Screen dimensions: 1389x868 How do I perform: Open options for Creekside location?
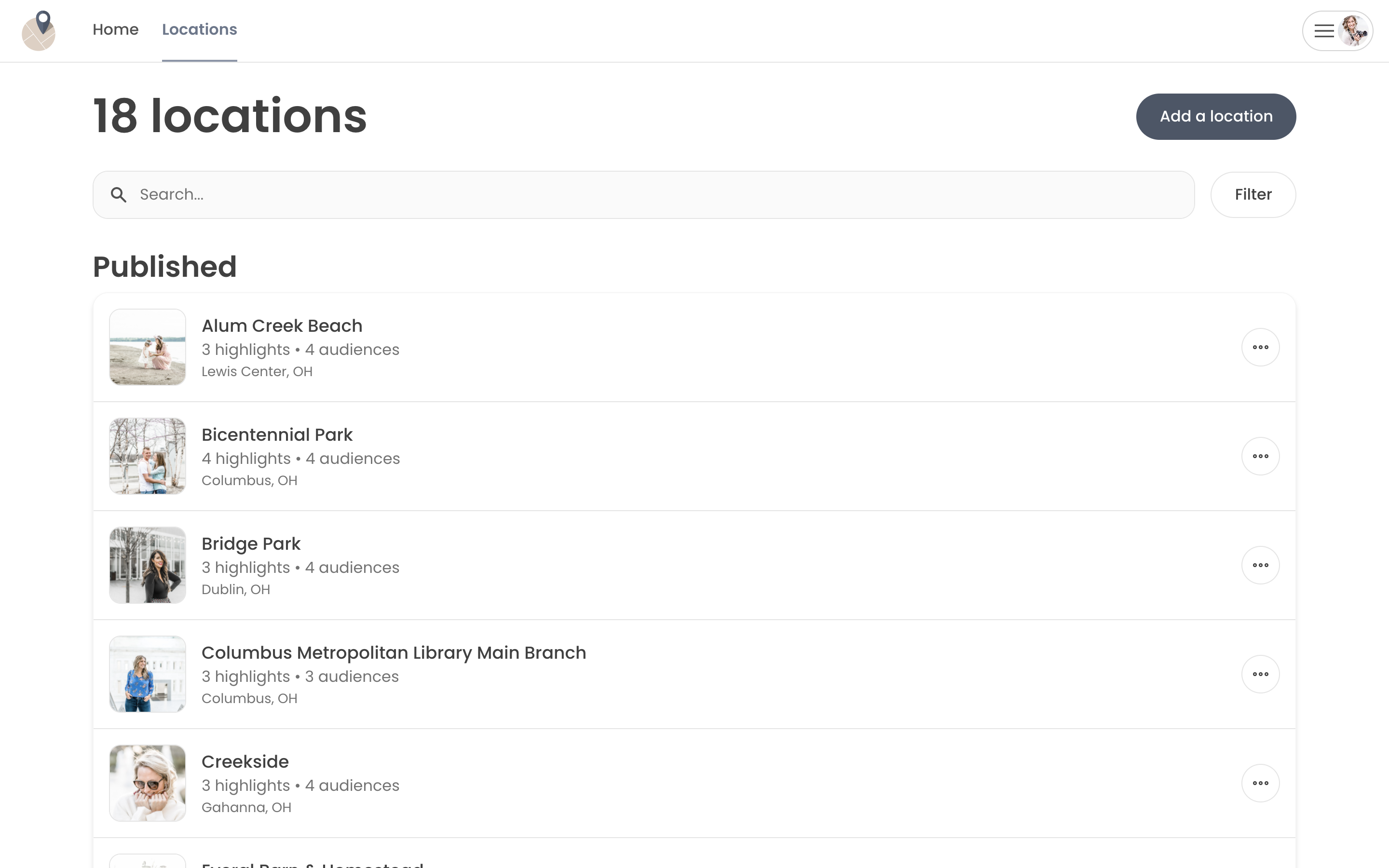click(x=1260, y=783)
